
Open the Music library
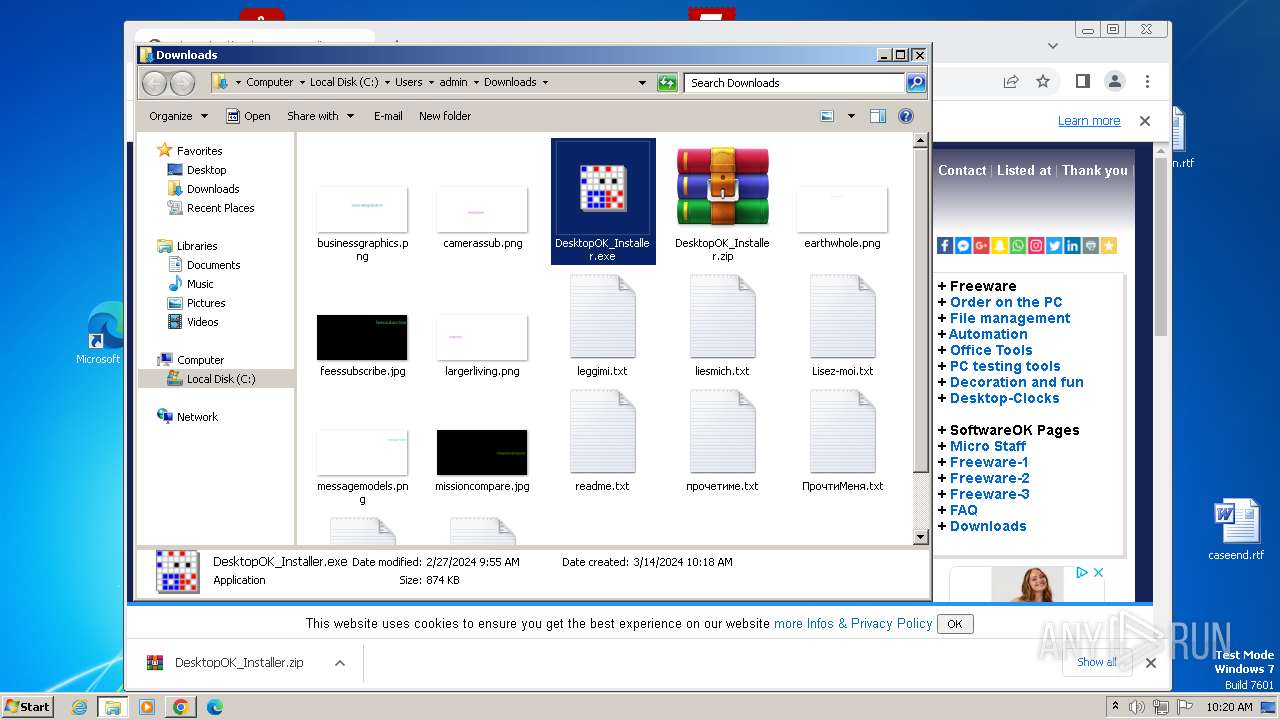point(200,284)
